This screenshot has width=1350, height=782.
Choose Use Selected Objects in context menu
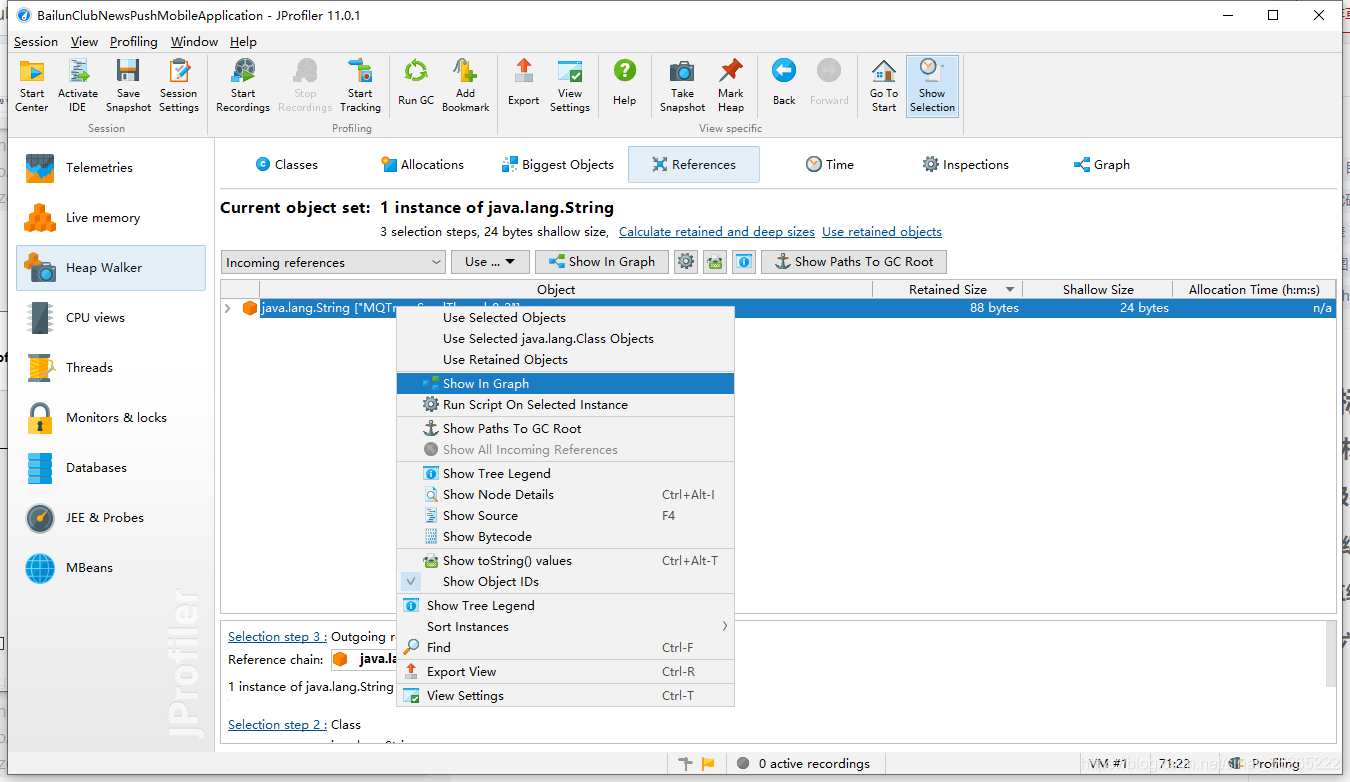pyautogui.click(x=565, y=317)
